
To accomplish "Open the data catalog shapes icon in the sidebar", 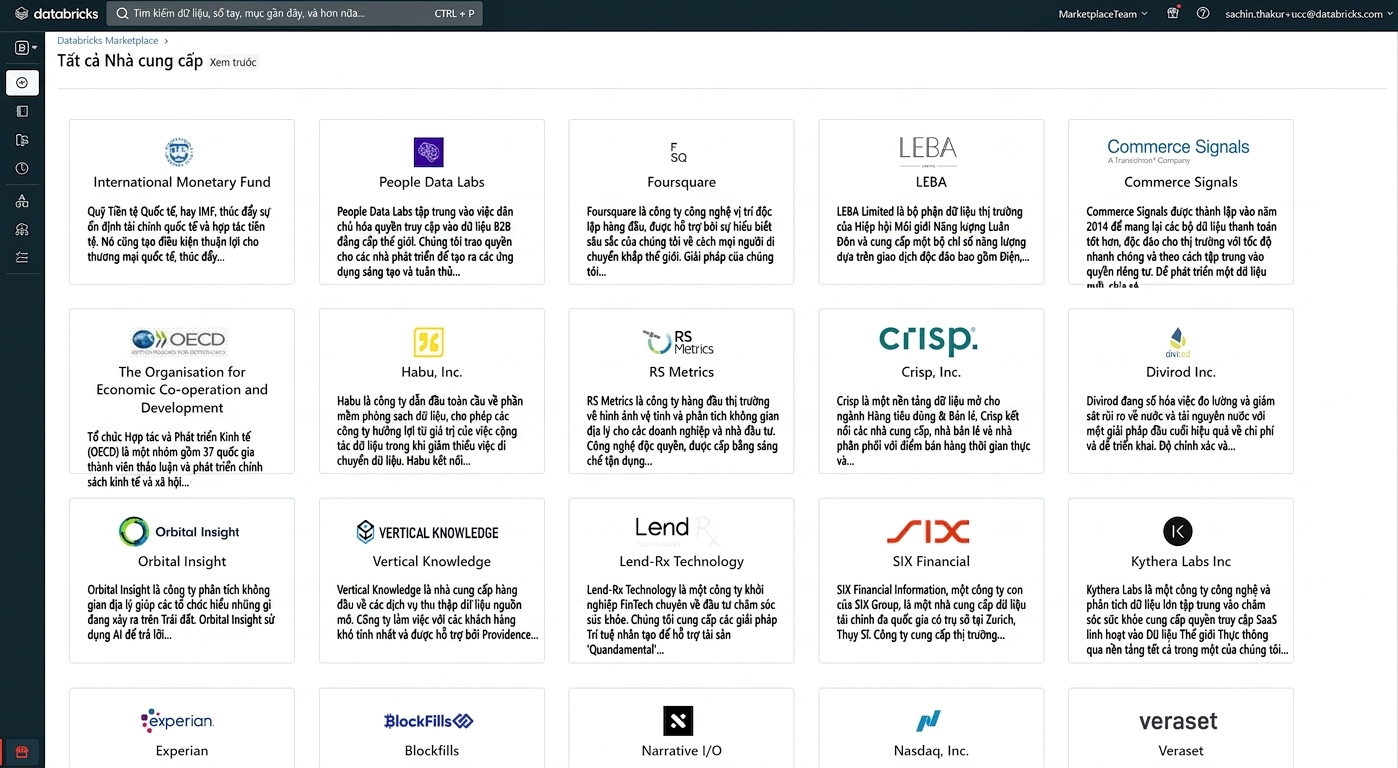I will click(22, 201).
